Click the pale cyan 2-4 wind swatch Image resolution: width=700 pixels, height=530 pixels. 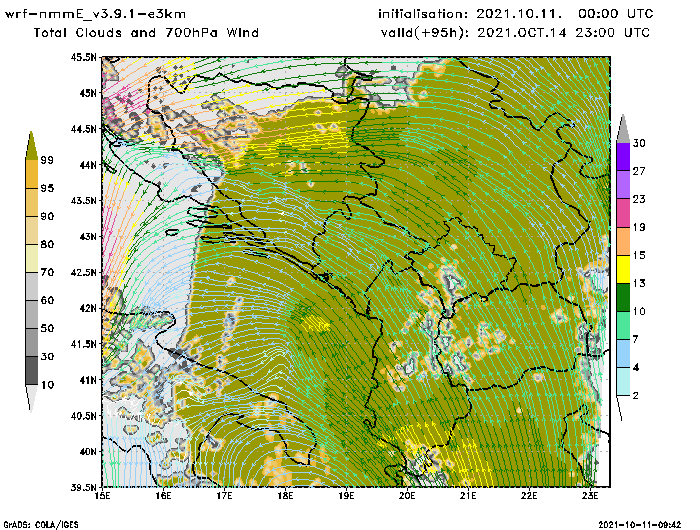click(x=623, y=382)
